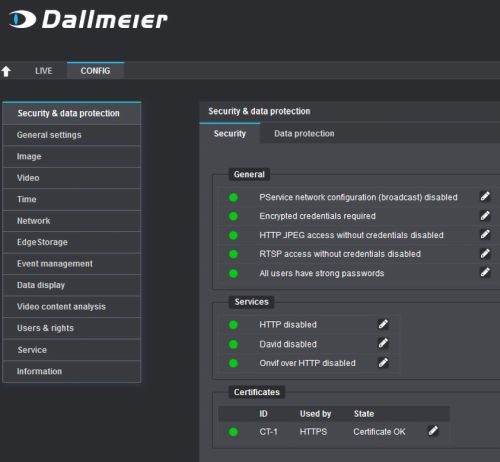500x462 pixels.
Task: Edit RTSP access without credentials setting
Action: pos(485,254)
